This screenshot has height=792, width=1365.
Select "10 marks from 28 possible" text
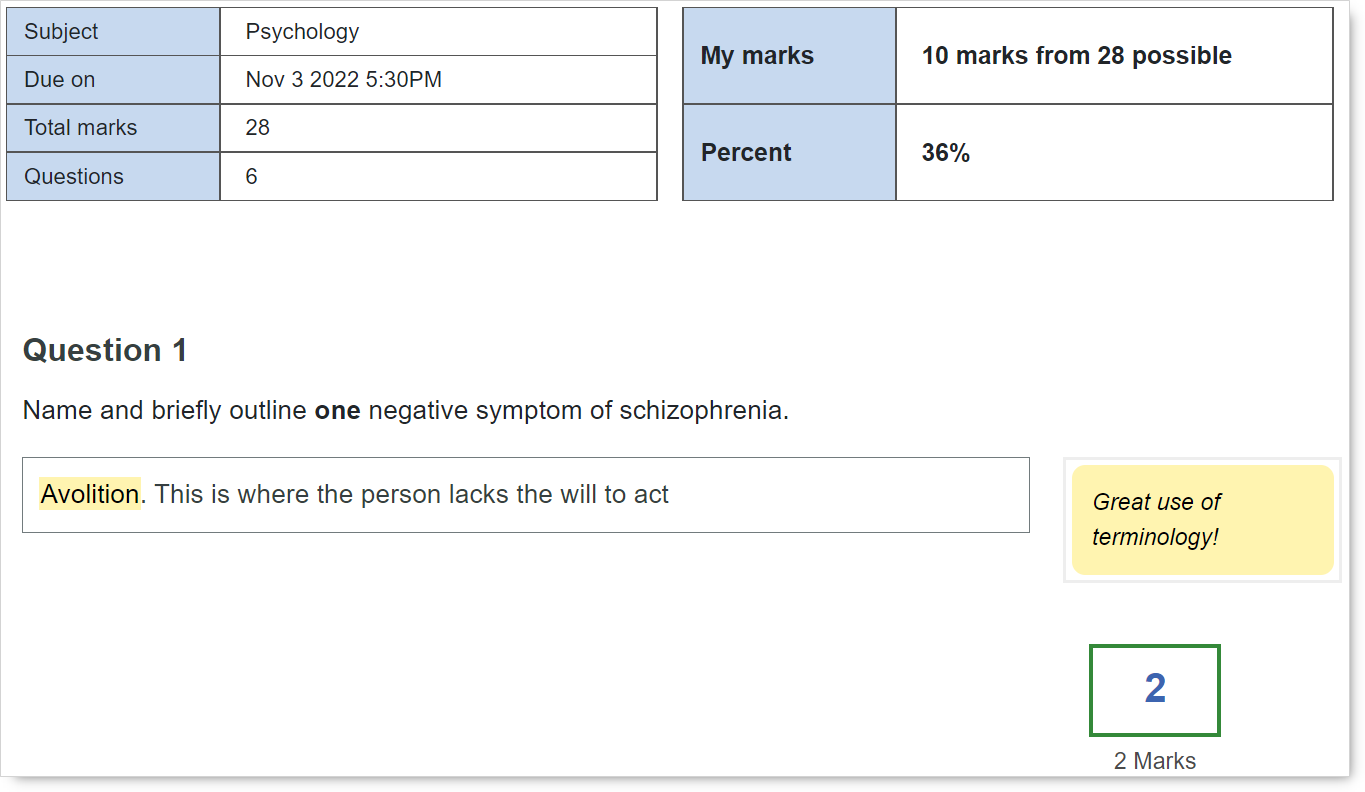pos(1076,56)
